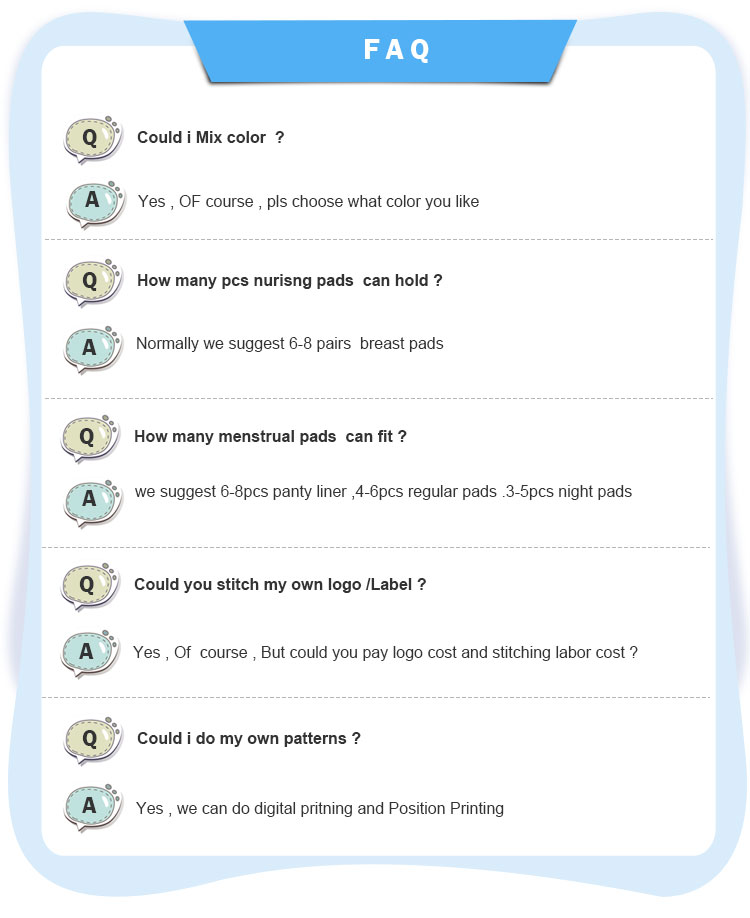Select the question 'Could i Mix color ?'
Screen dimensions: 750x918
click(x=211, y=138)
